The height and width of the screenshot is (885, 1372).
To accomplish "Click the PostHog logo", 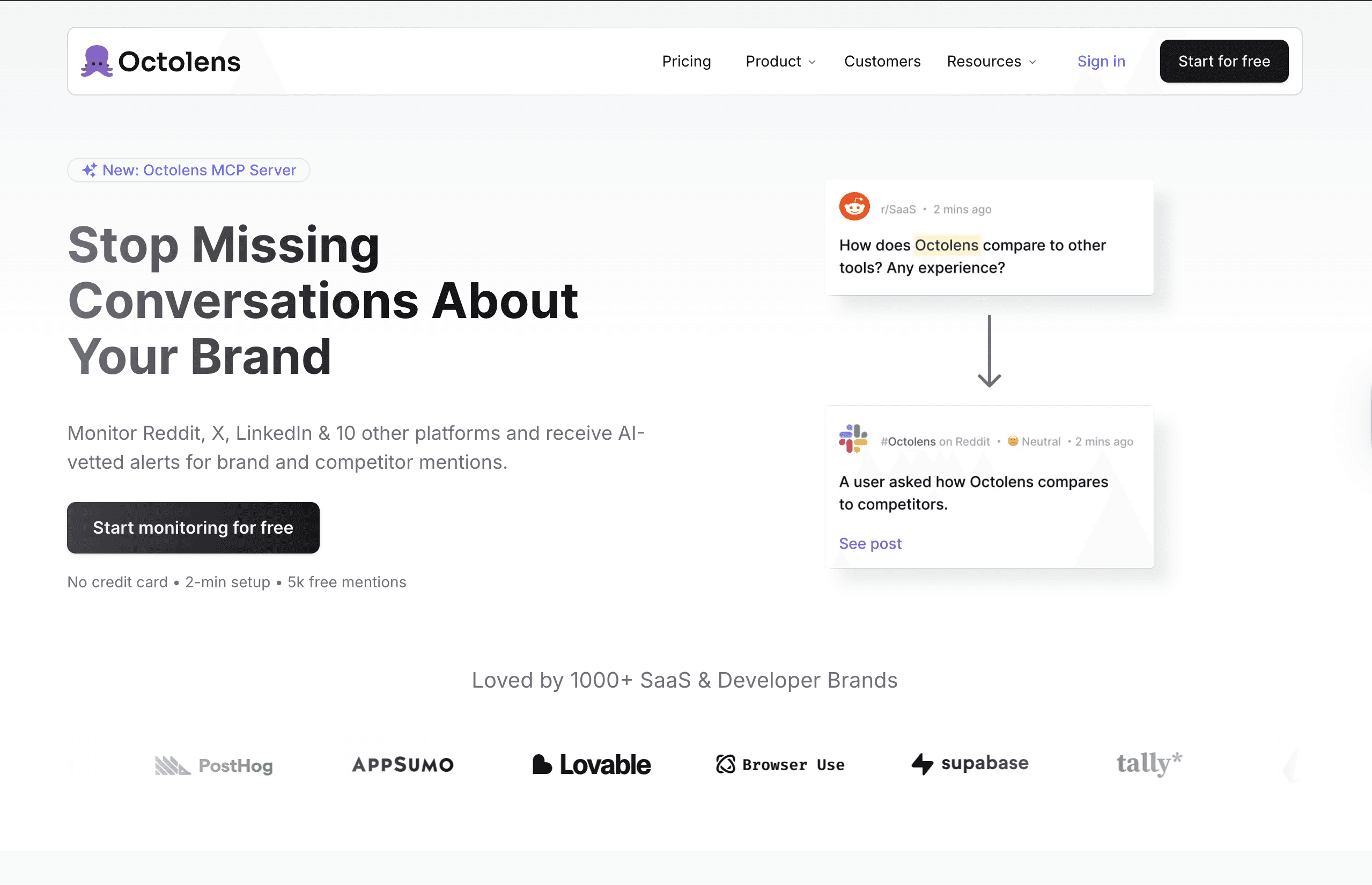I will click(213, 765).
